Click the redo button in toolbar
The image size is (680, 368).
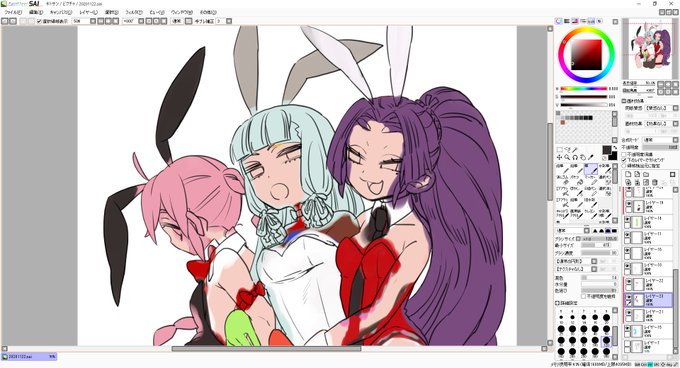tap(13, 21)
